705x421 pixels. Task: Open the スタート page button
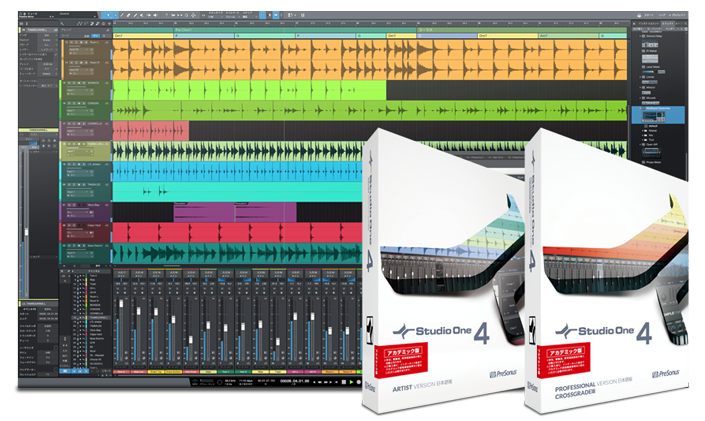(649, 15)
